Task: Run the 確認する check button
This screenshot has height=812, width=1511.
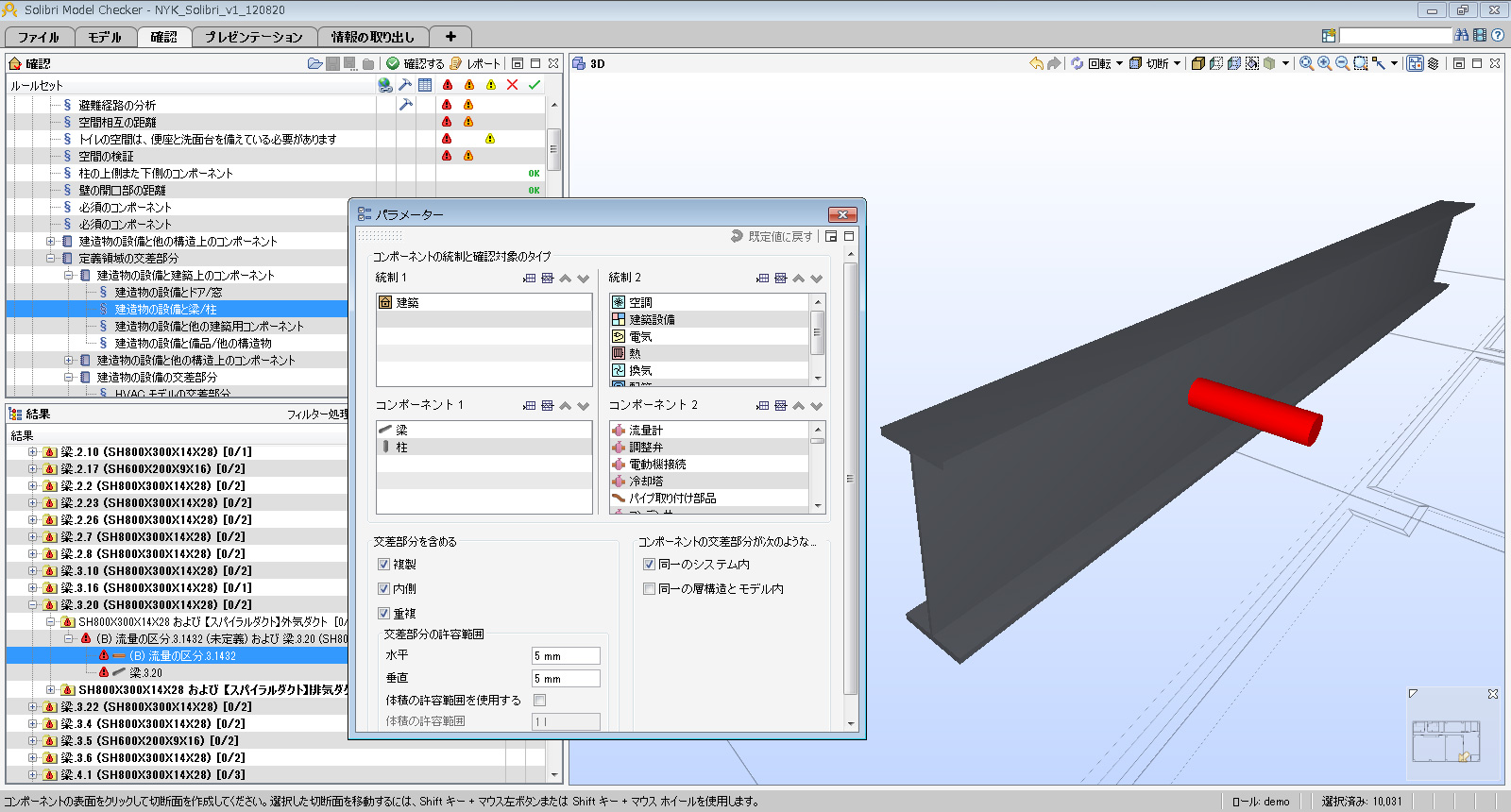Action: (x=415, y=63)
